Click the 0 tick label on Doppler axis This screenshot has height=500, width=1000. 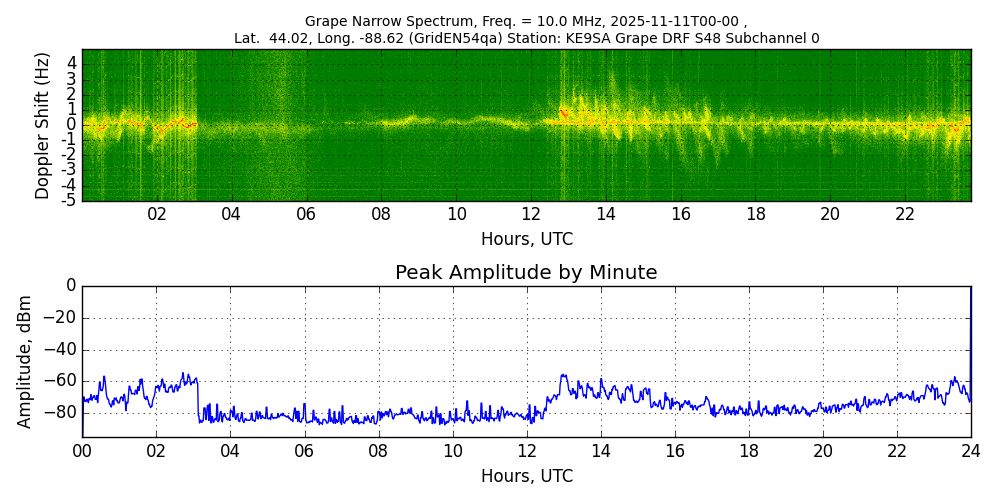71,125
